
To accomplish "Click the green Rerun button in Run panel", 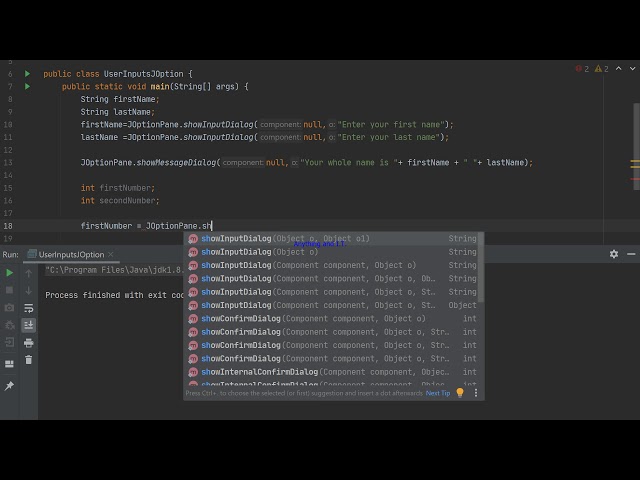I will pos(9,273).
